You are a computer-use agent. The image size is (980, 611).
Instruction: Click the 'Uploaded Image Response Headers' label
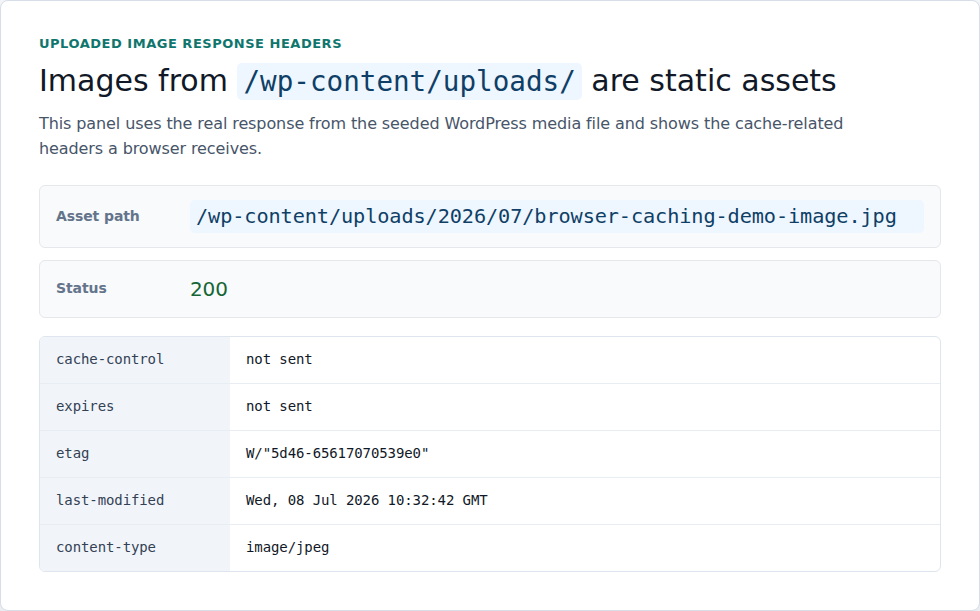(190, 43)
